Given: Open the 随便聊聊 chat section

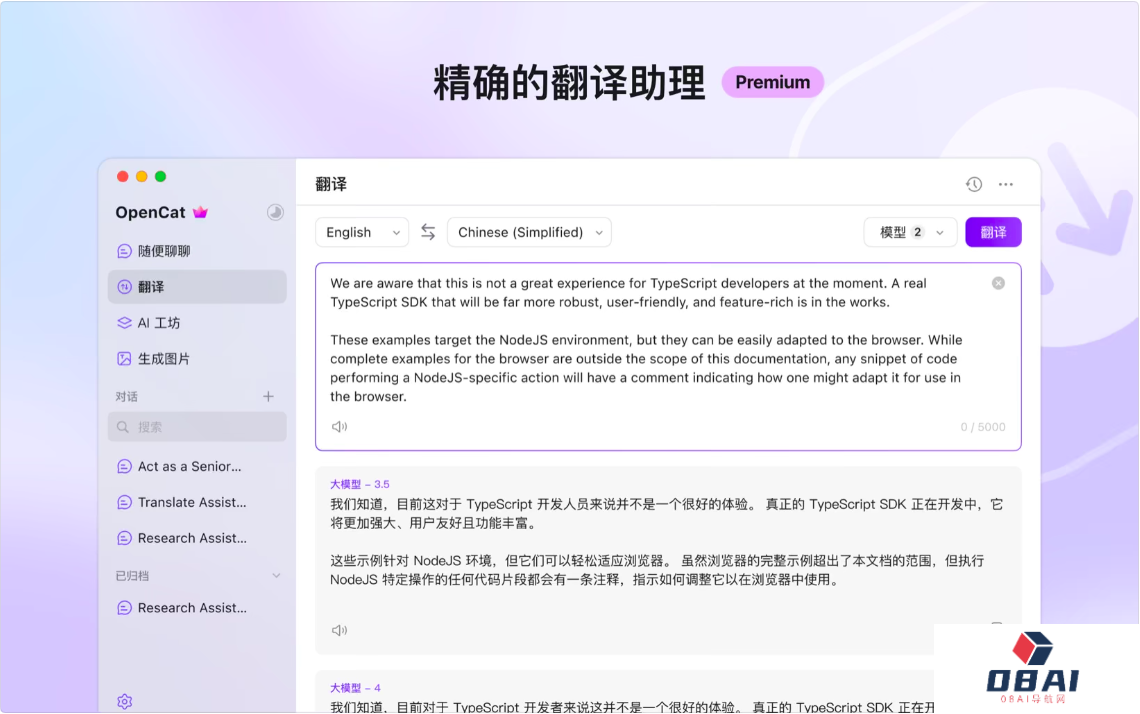Looking at the screenshot, I should (197, 251).
